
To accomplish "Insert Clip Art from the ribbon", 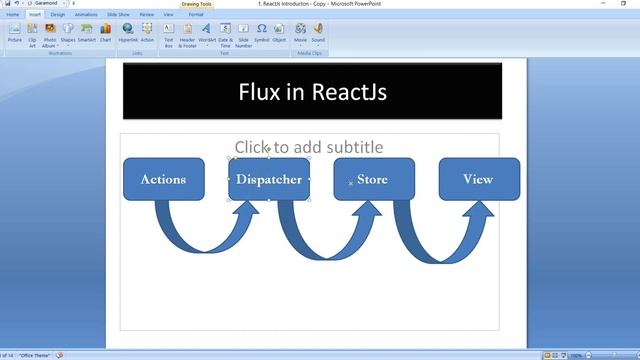I will 32,35.
